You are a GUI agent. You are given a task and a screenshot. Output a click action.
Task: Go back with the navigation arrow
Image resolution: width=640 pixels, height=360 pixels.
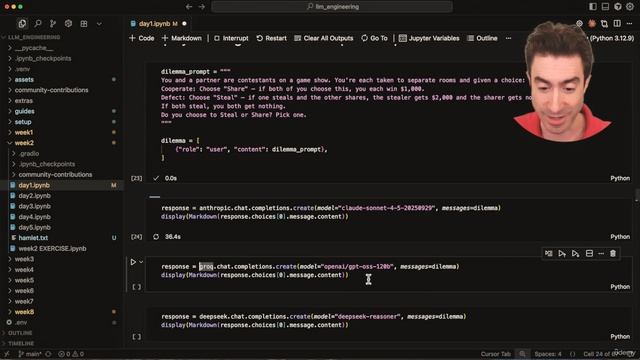click(189, 7)
